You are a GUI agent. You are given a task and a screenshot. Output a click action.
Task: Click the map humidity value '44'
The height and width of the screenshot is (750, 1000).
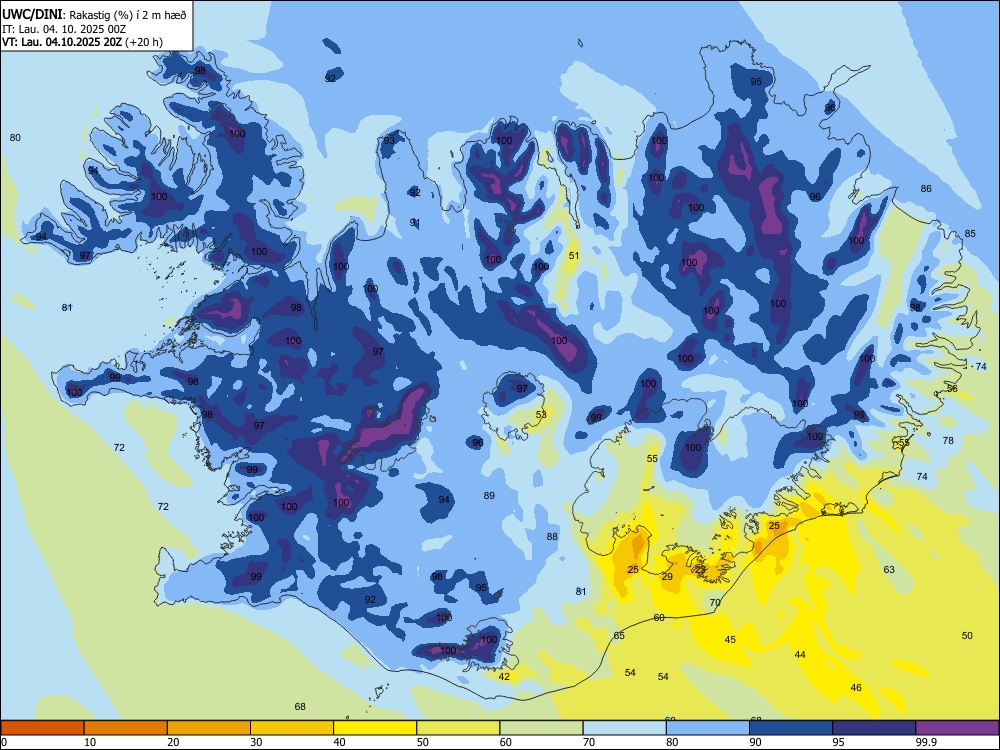800,654
